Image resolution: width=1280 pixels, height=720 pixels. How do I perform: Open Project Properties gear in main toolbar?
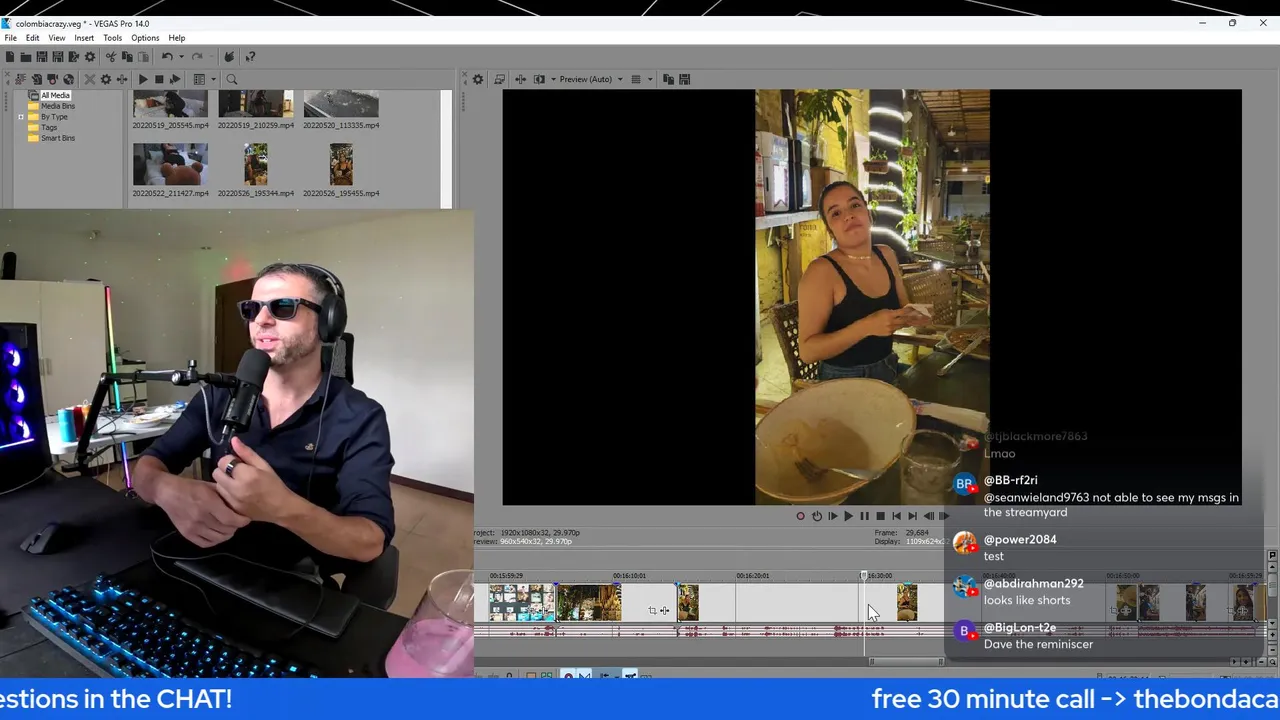coord(90,57)
